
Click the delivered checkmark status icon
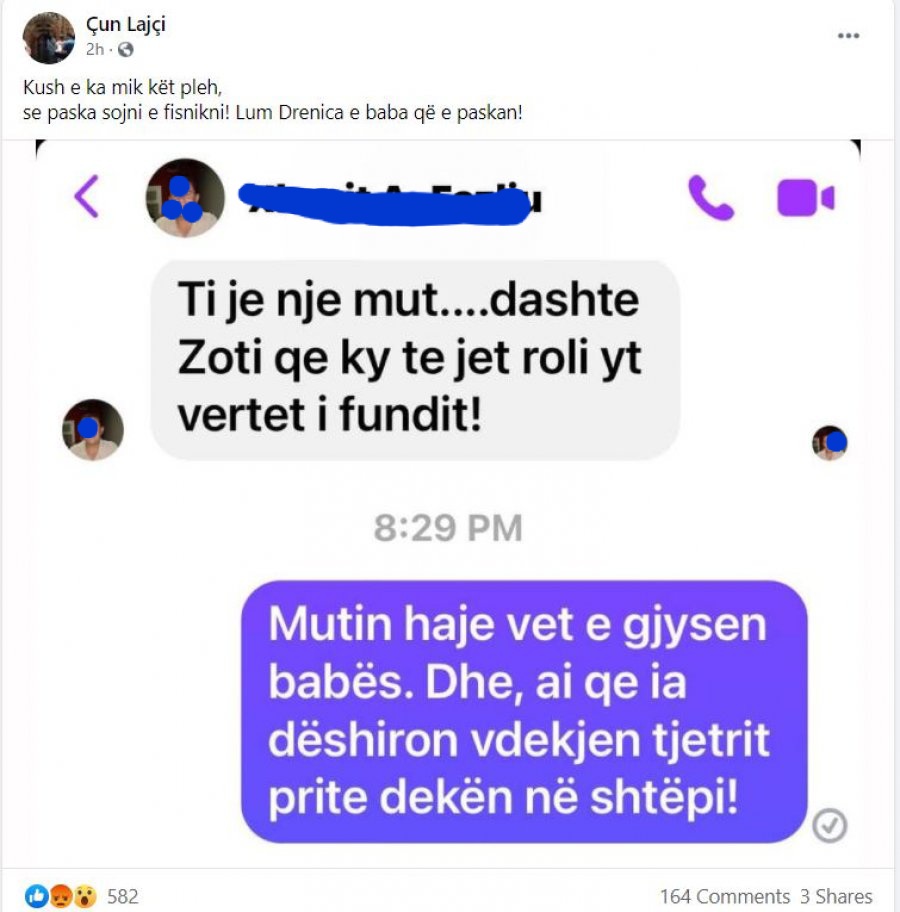(x=829, y=825)
